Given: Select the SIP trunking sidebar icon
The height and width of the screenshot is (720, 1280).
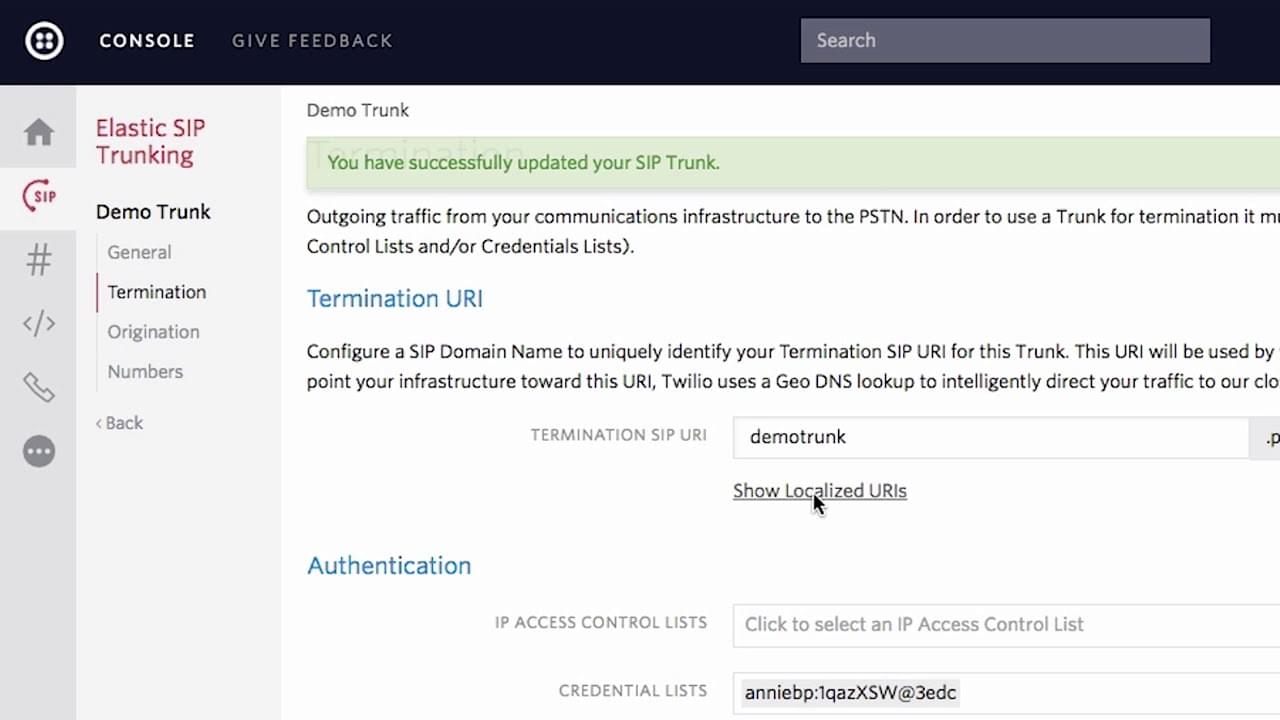Looking at the screenshot, I should pyautogui.click(x=39, y=196).
